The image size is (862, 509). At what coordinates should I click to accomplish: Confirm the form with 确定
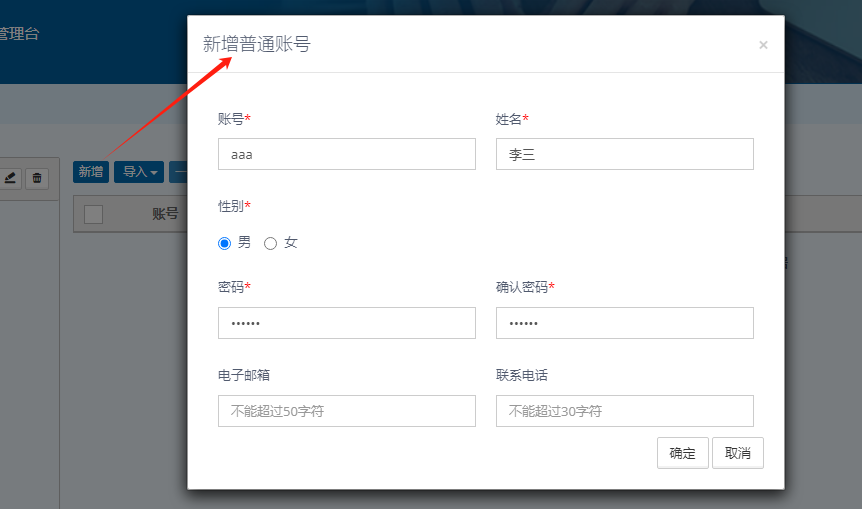click(x=682, y=452)
